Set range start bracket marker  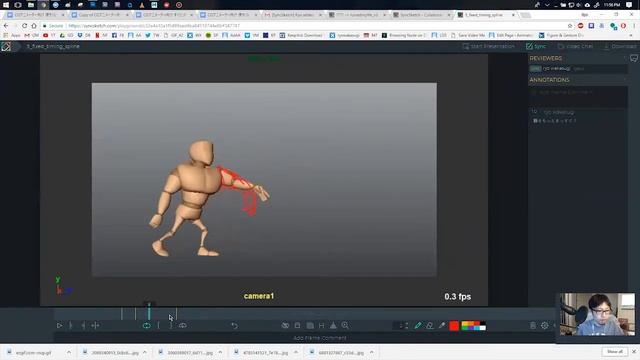[159, 325]
